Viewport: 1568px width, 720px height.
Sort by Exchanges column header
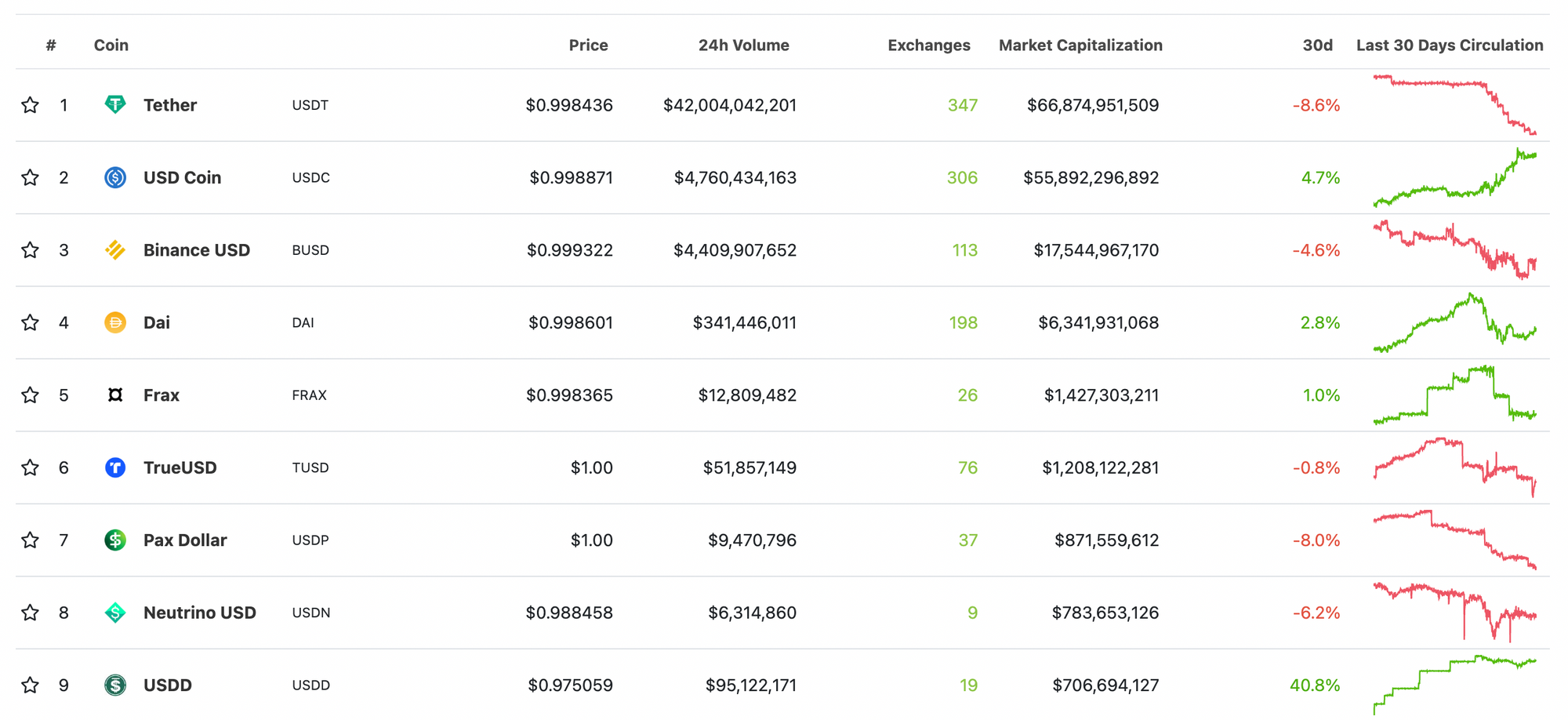click(928, 45)
